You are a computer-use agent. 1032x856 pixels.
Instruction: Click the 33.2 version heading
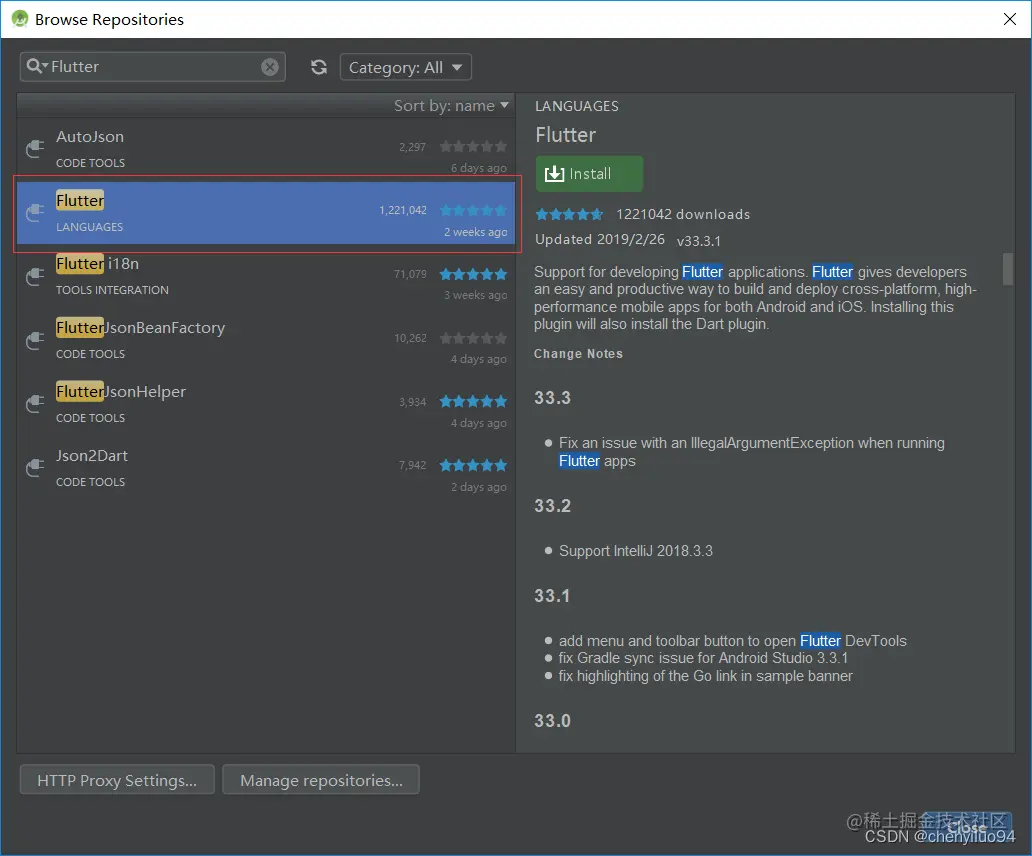pyautogui.click(x=552, y=506)
